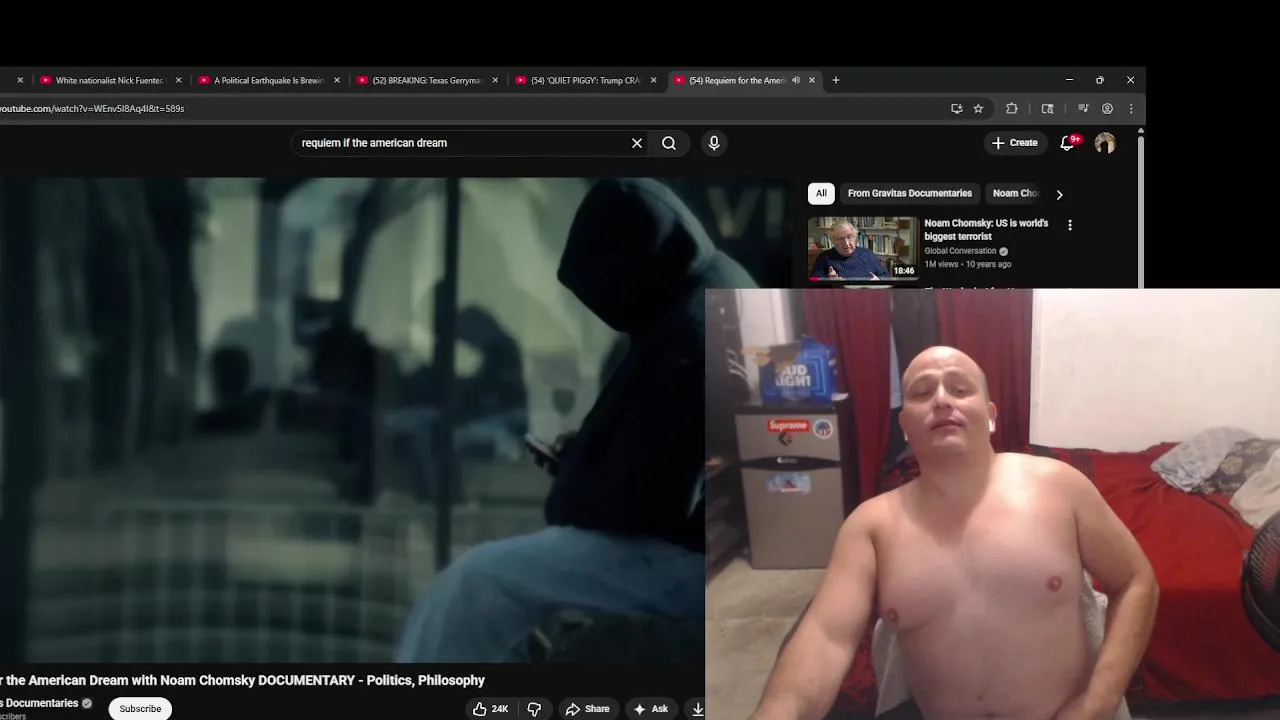This screenshot has height=720, width=1280.
Task: Open the 'QUIET PIGGY': Trump tab
Action: tap(584, 80)
